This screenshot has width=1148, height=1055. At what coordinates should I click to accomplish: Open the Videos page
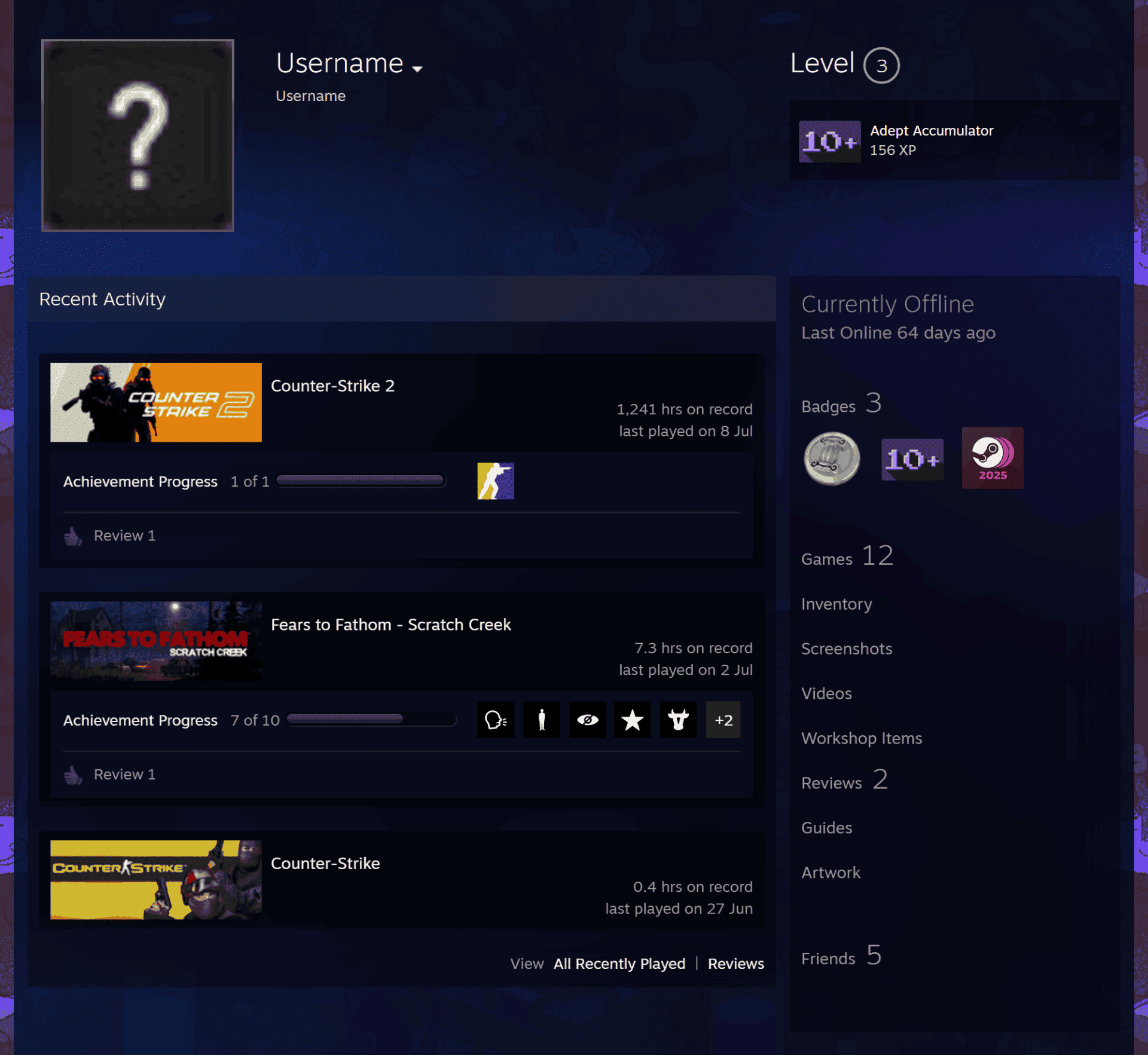click(x=826, y=693)
